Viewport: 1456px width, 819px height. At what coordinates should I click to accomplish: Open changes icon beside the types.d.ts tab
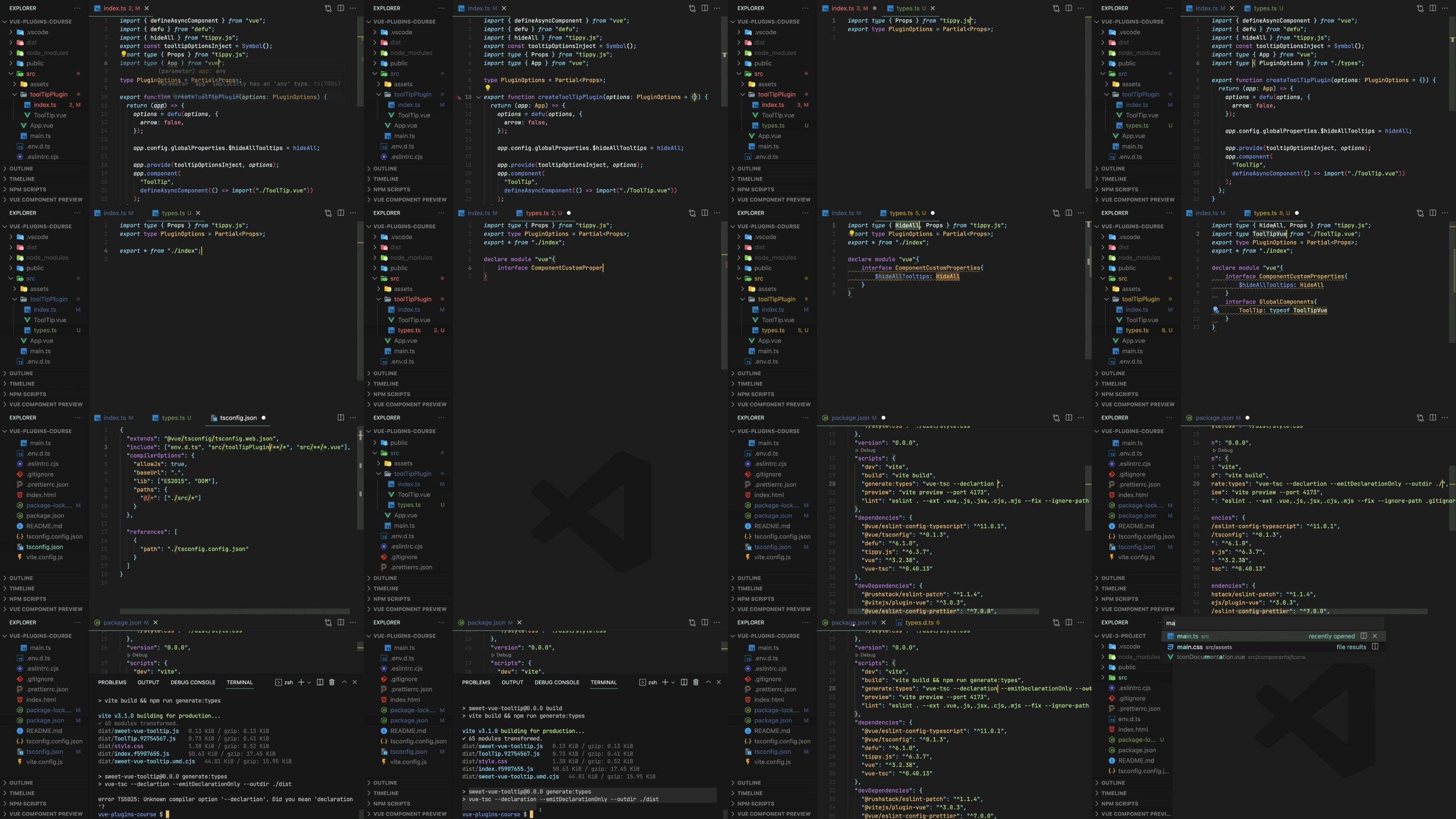click(1057, 622)
